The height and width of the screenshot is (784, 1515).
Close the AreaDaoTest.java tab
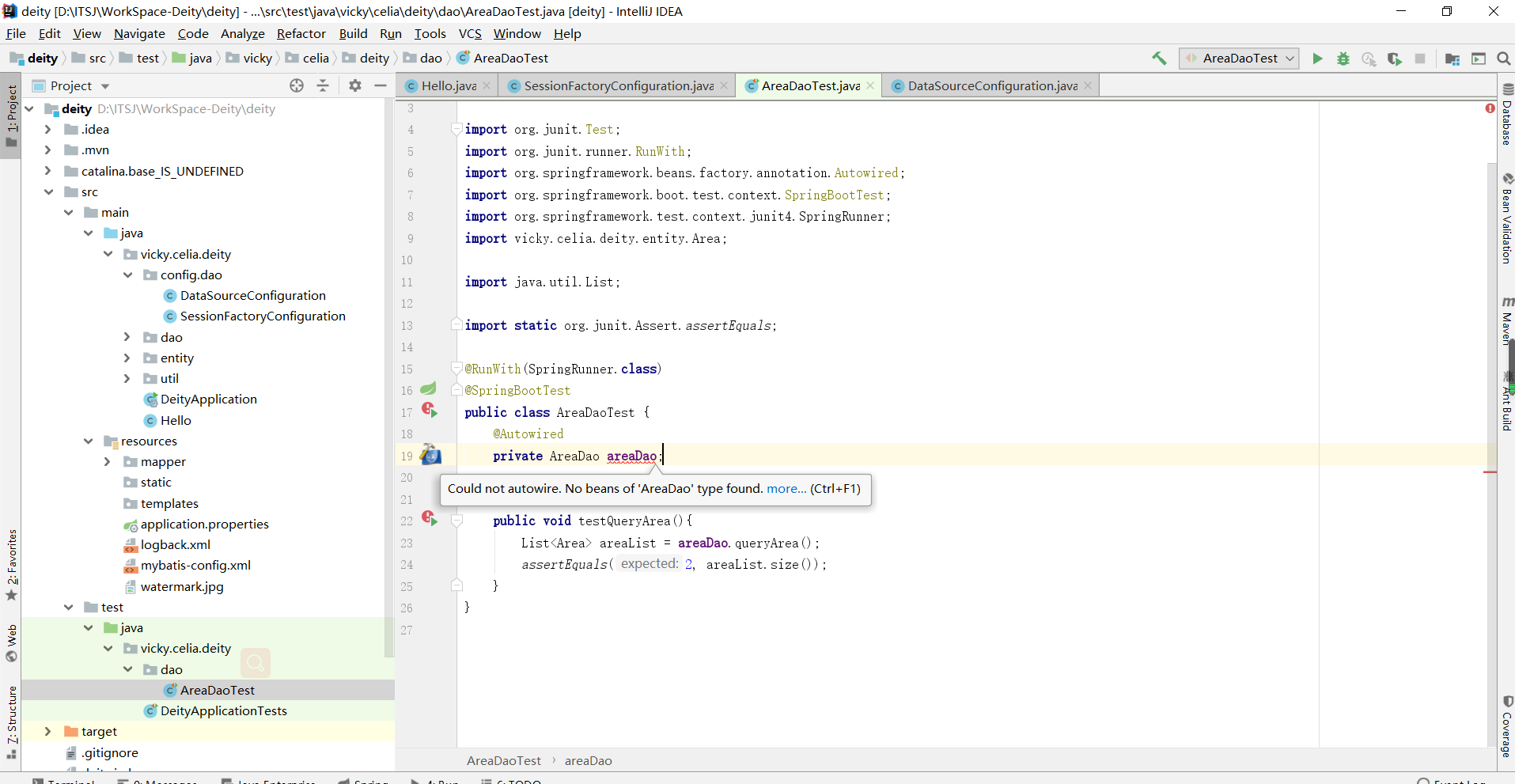click(870, 85)
